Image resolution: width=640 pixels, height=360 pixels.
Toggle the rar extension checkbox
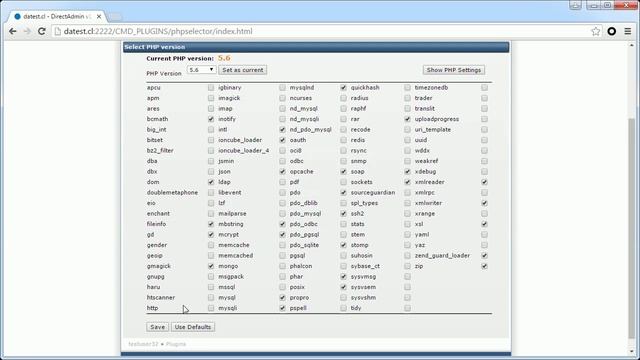tap(407, 119)
